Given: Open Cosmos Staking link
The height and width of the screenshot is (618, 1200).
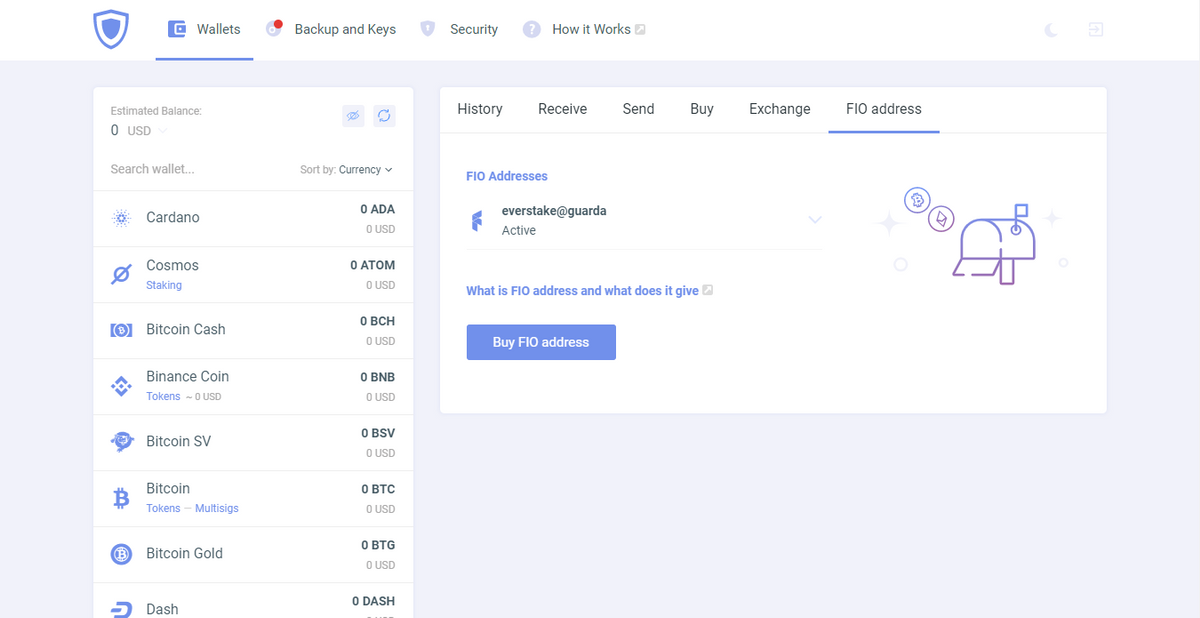Looking at the screenshot, I should tap(164, 285).
